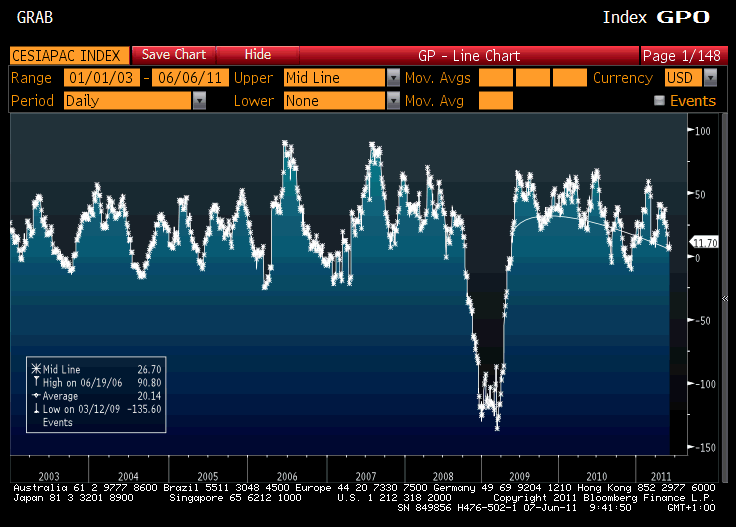Click the Range start date 01/01/03 field
Image resolution: width=736 pixels, height=527 pixels.
pos(101,78)
